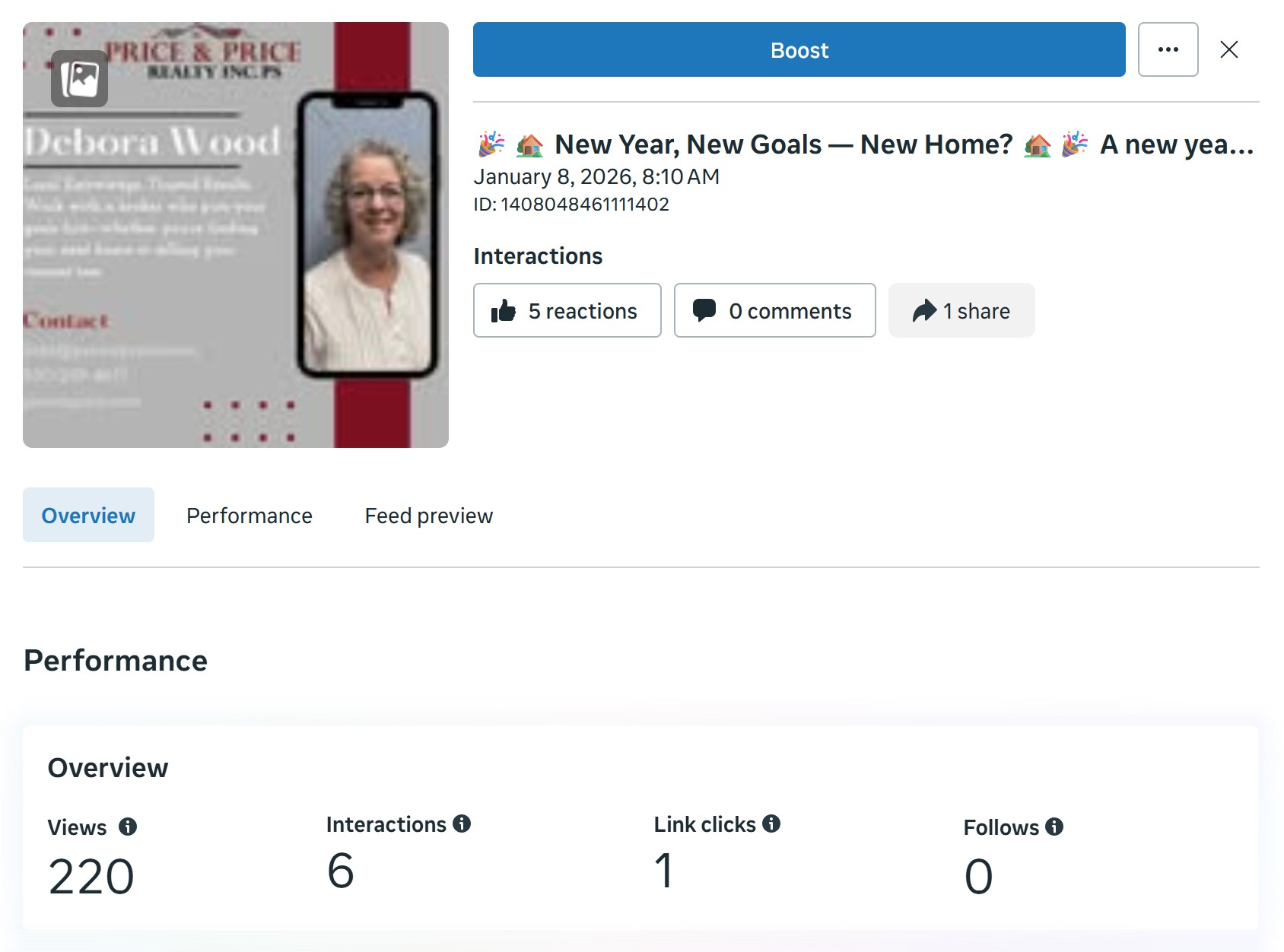The image size is (1284, 952).
Task: Switch to the Performance tab
Action: (249, 516)
